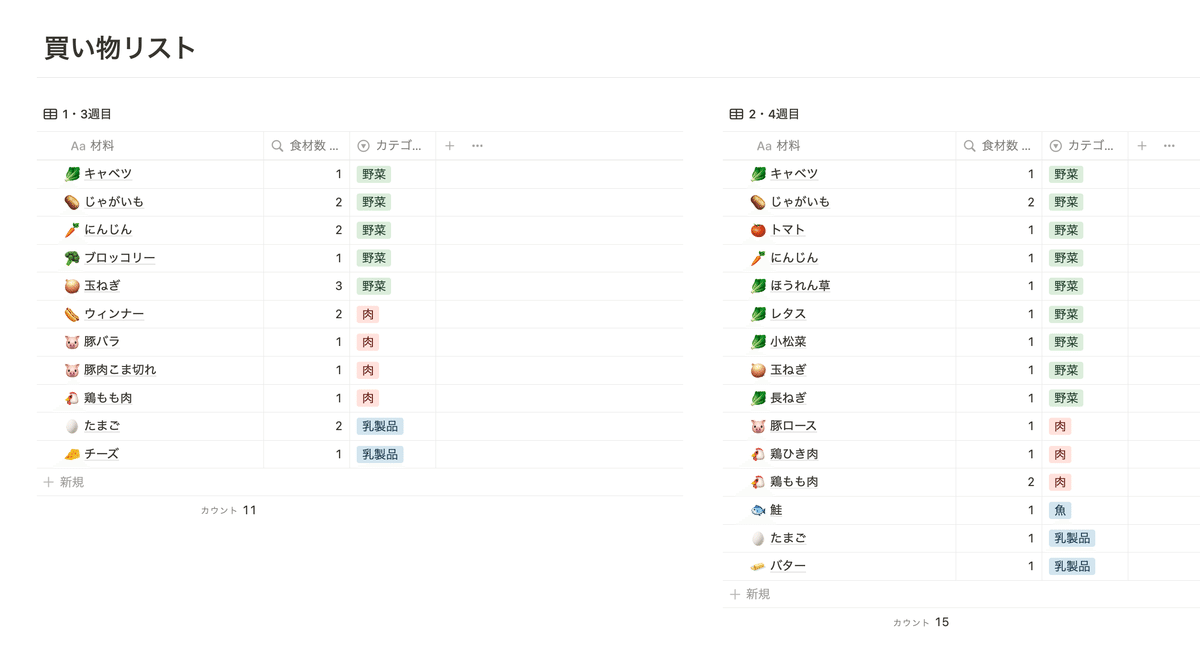Click the table view icon beside 1・3週目
The width and height of the screenshot is (1200, 647).
pyautogui.click(x=50, y=114)
